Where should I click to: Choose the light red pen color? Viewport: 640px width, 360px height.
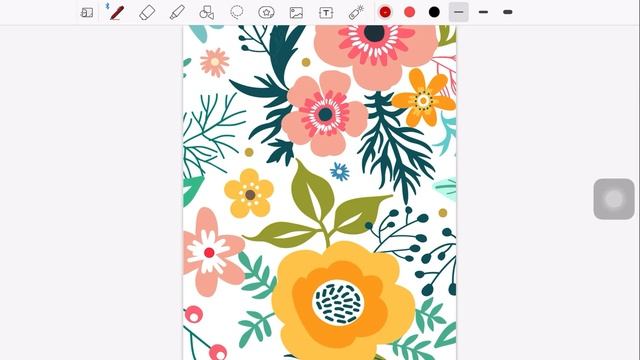[409, 12]
